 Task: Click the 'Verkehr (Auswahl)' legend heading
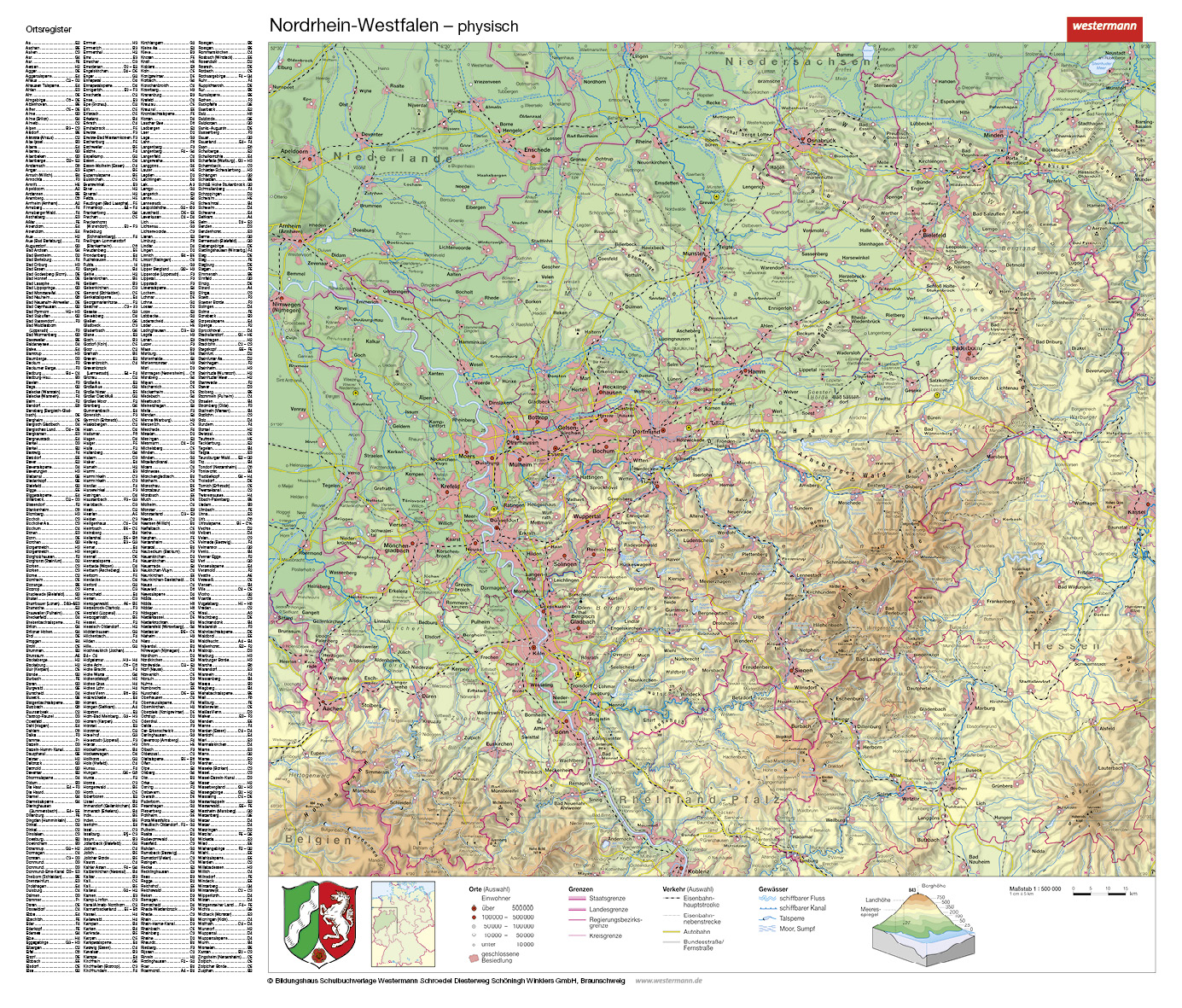[x=688, y=889]
